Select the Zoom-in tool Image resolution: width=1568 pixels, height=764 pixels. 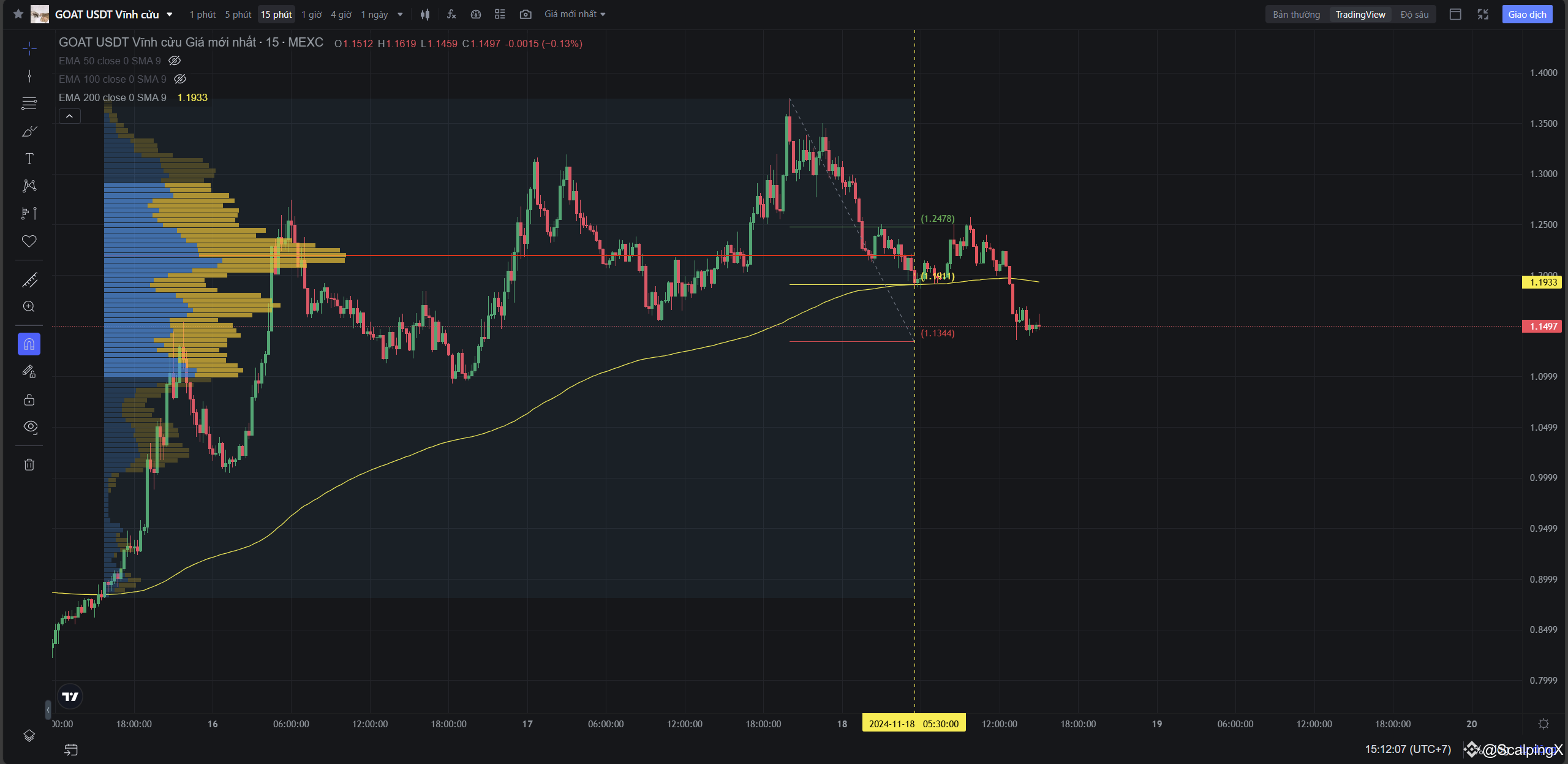tap(29, 306)
